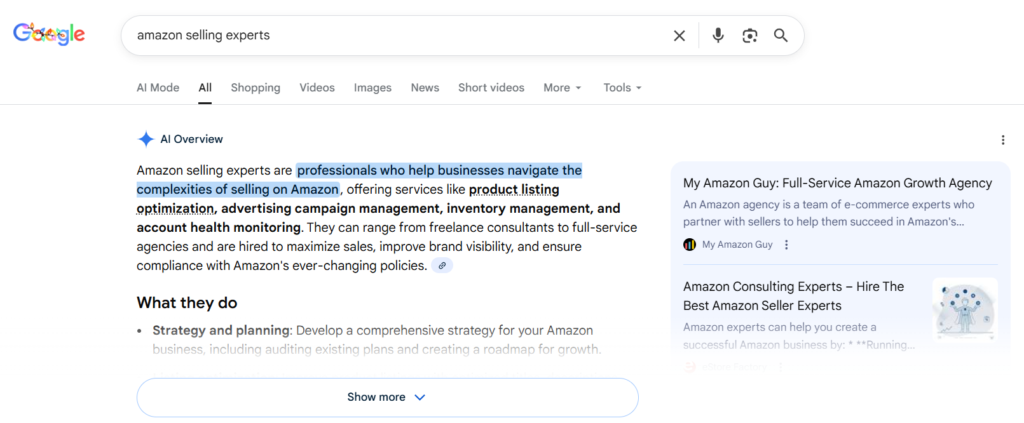Open source link chip after policies text
Image resolution: width=1024 pixels, height=423 pixels.
[x=442, y=266]
